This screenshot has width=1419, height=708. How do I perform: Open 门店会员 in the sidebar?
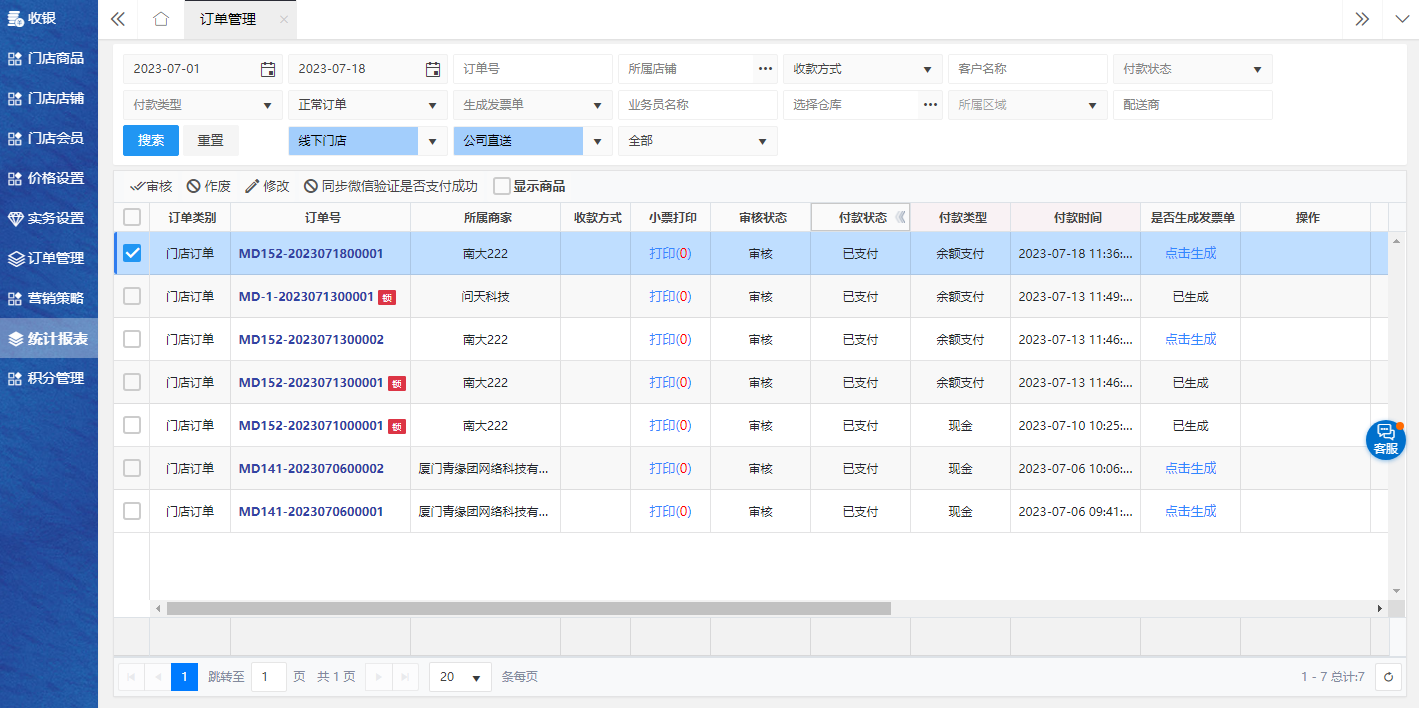pyautogui.click(x=49, y=138)
